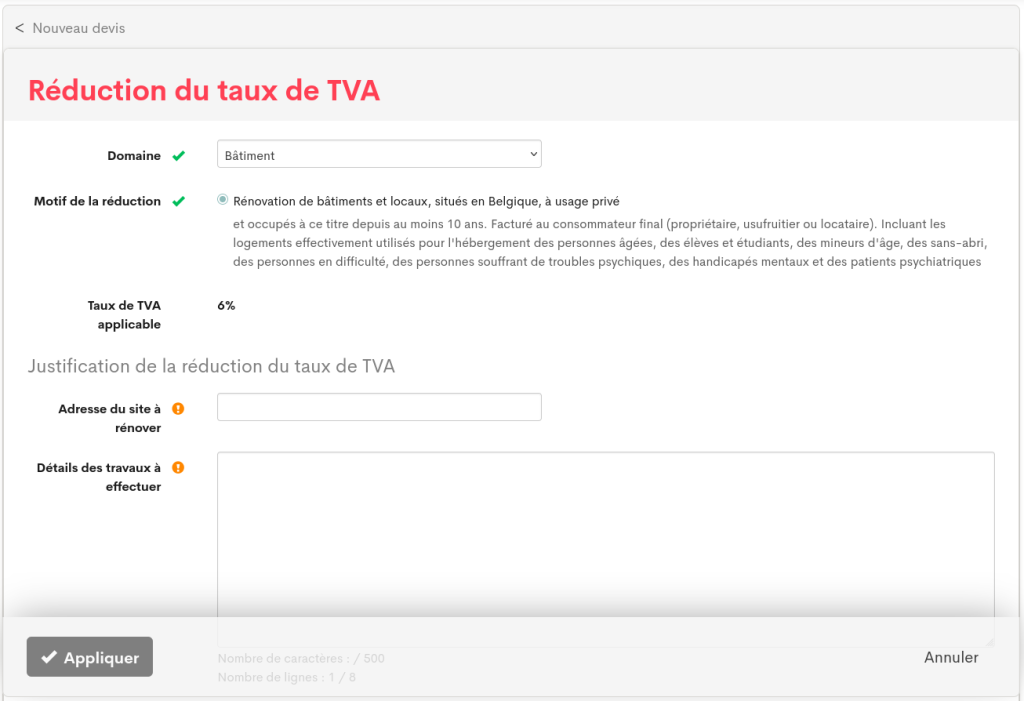
Task: Click the green checkmark next to Domaine
Action: [178, 156]
